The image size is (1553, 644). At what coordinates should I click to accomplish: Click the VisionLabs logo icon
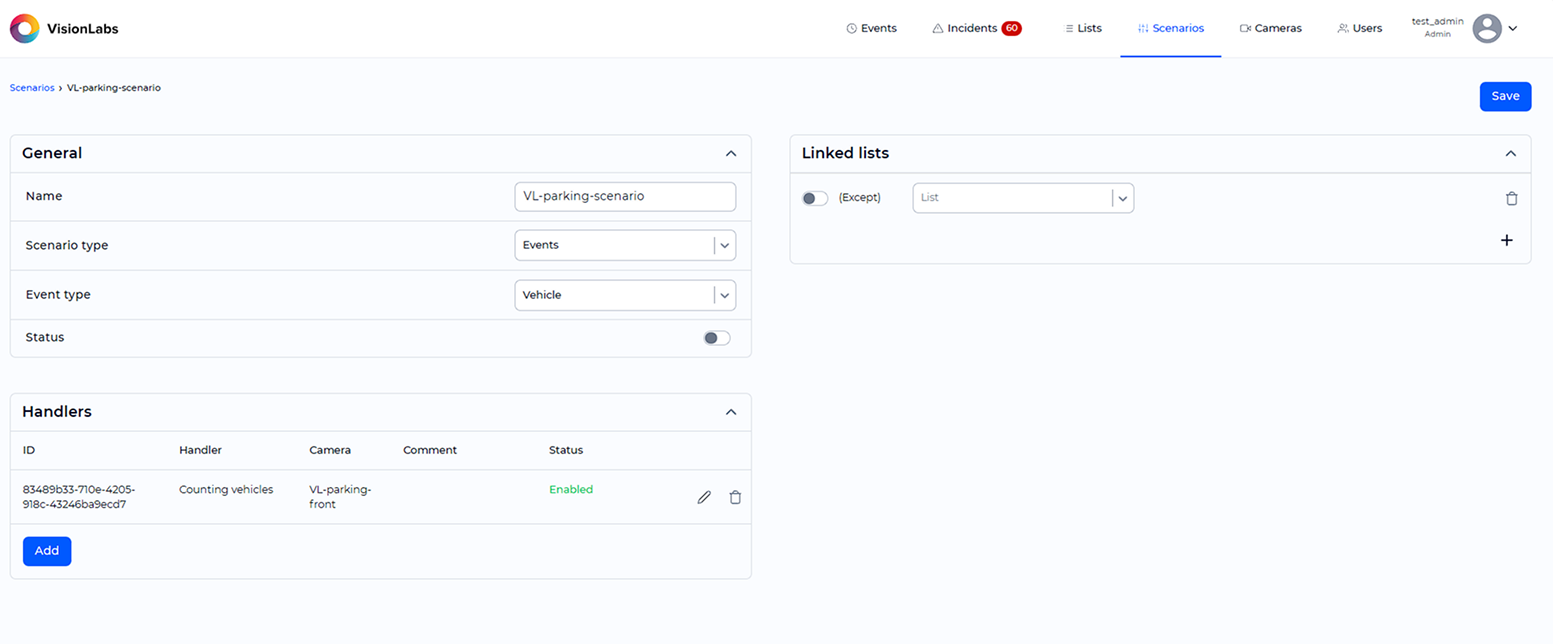[25, 29]
